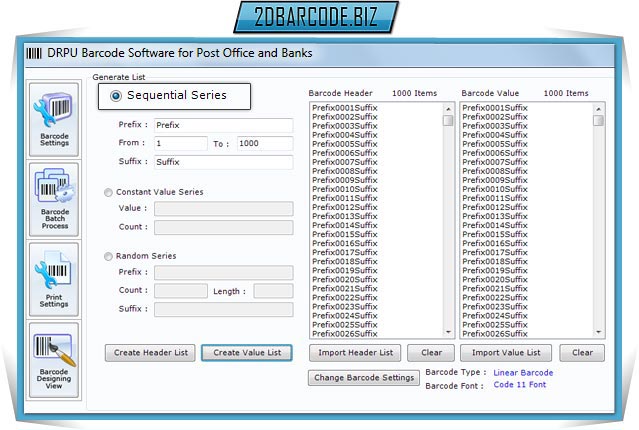Open Barcode Settings panel icon
Screen dimensions: 639x430
(54, 119)
